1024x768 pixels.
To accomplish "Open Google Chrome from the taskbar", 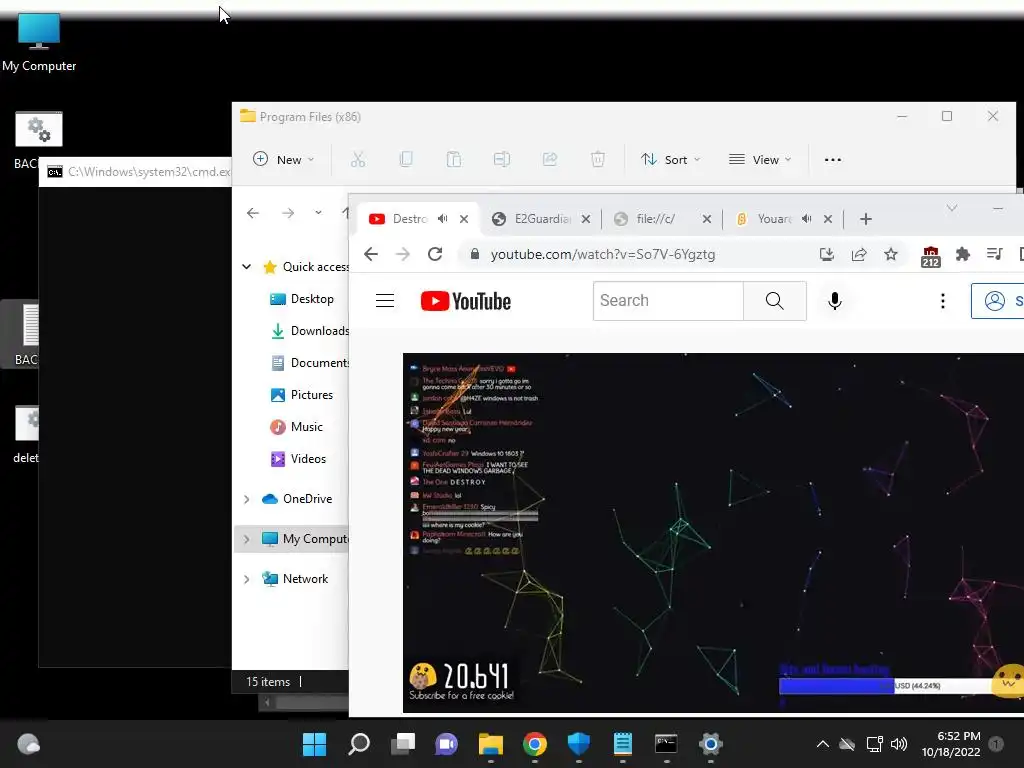I will [535, 744].
